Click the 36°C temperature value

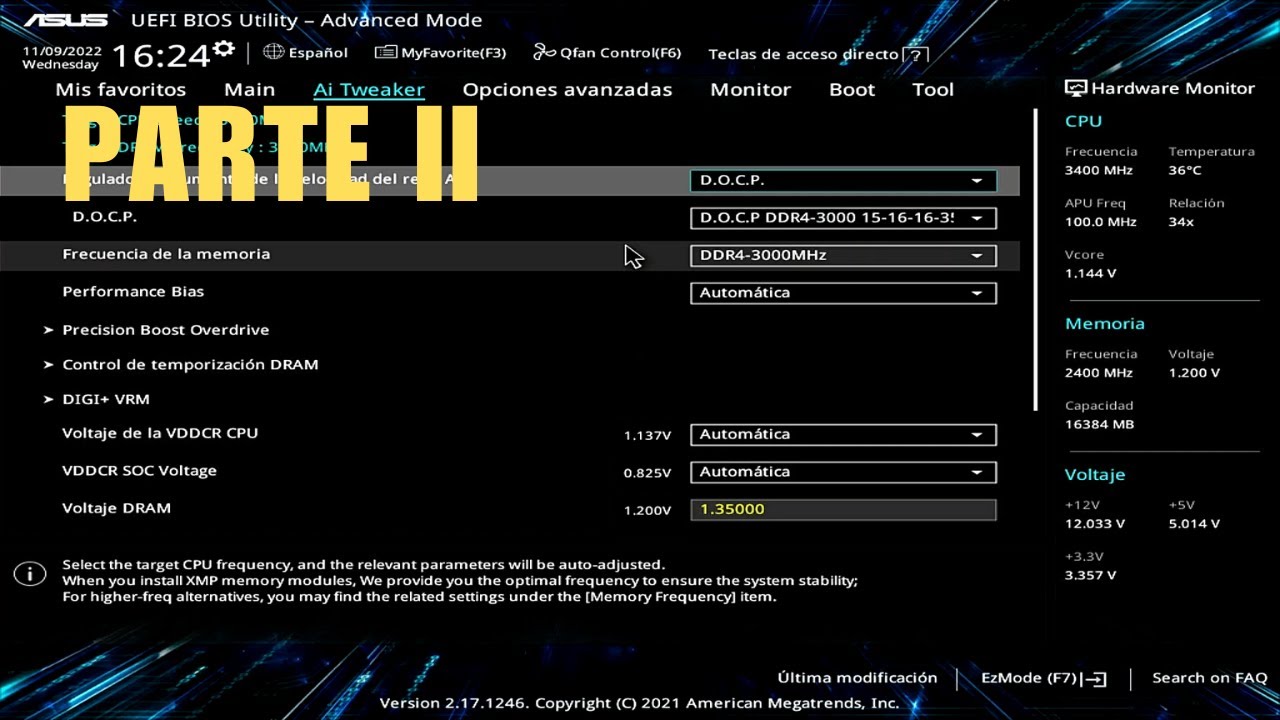pos(1184,171)
